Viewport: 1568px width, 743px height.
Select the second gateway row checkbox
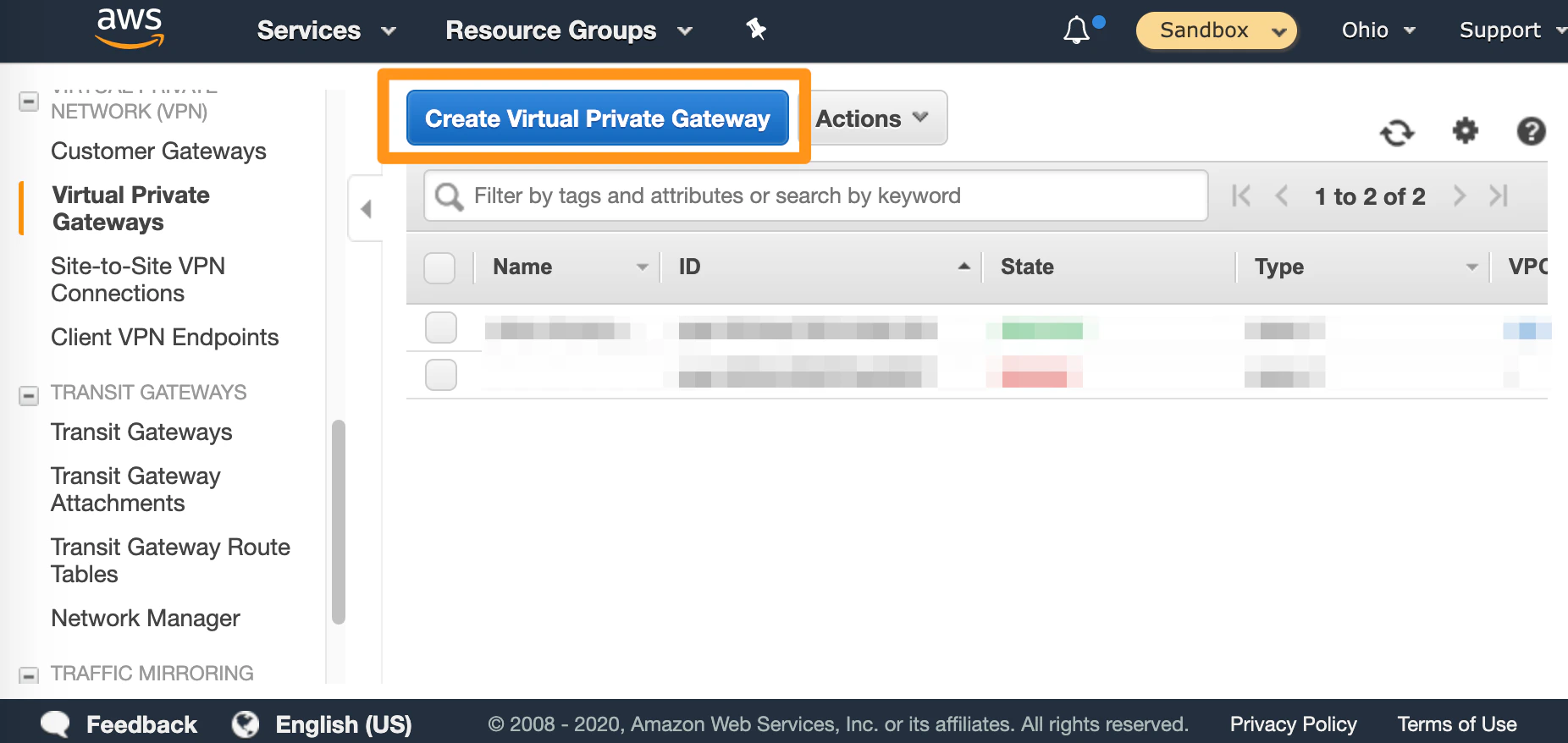point(441,374)
